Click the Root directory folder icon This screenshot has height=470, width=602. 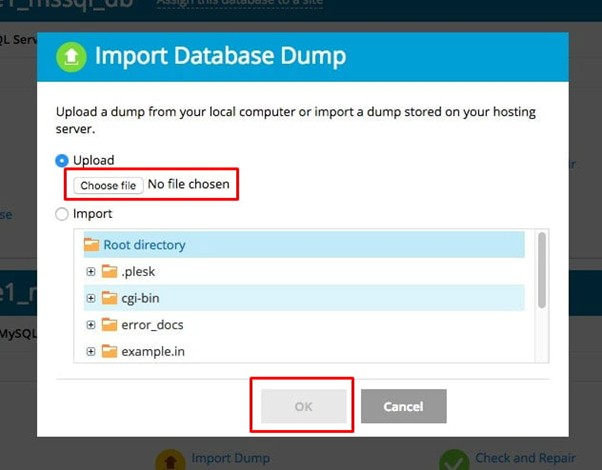[91, 244]
